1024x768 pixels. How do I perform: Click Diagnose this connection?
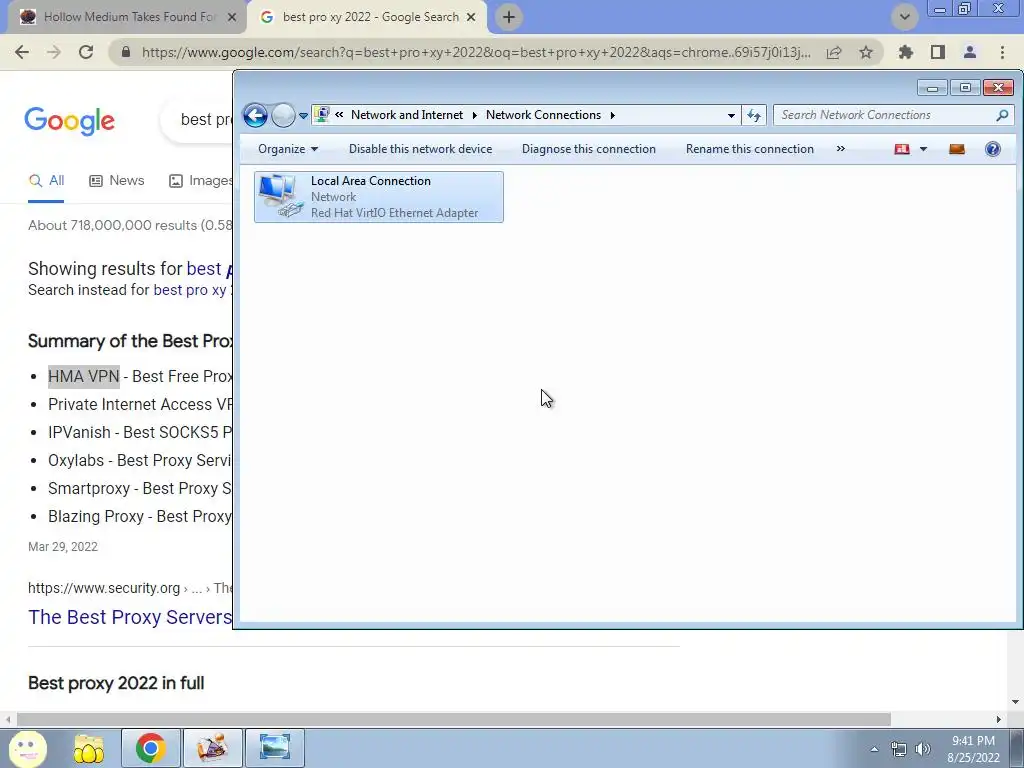point(588,149)
